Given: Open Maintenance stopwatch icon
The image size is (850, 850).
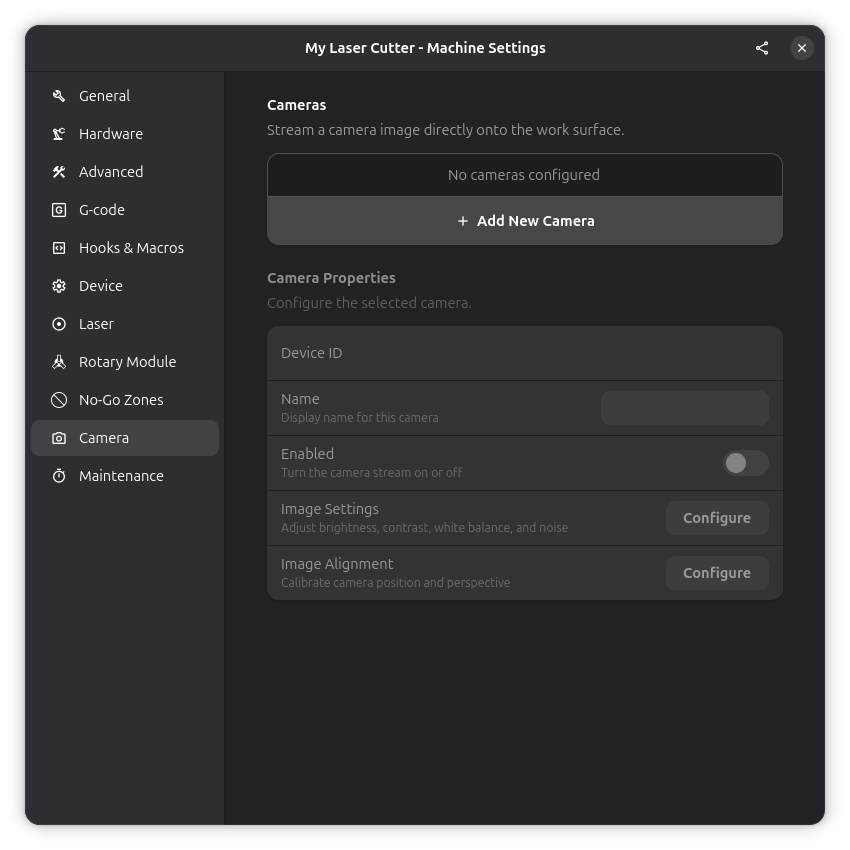Looking at the screenshot, I should [59, 476].
